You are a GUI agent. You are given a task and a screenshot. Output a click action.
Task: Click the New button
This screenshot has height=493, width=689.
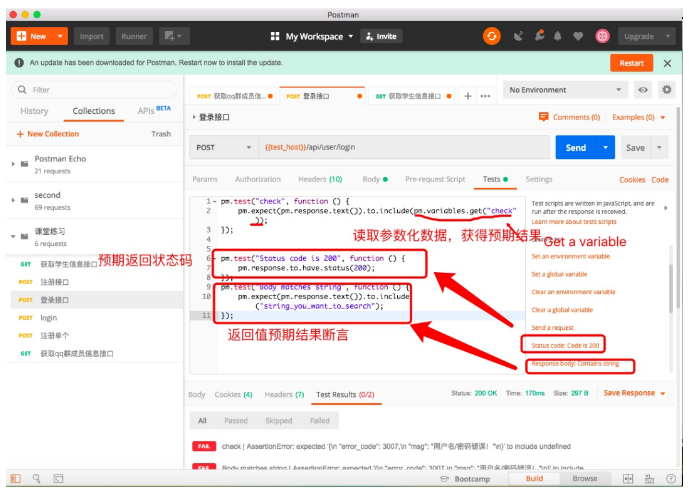click(32, 36)
